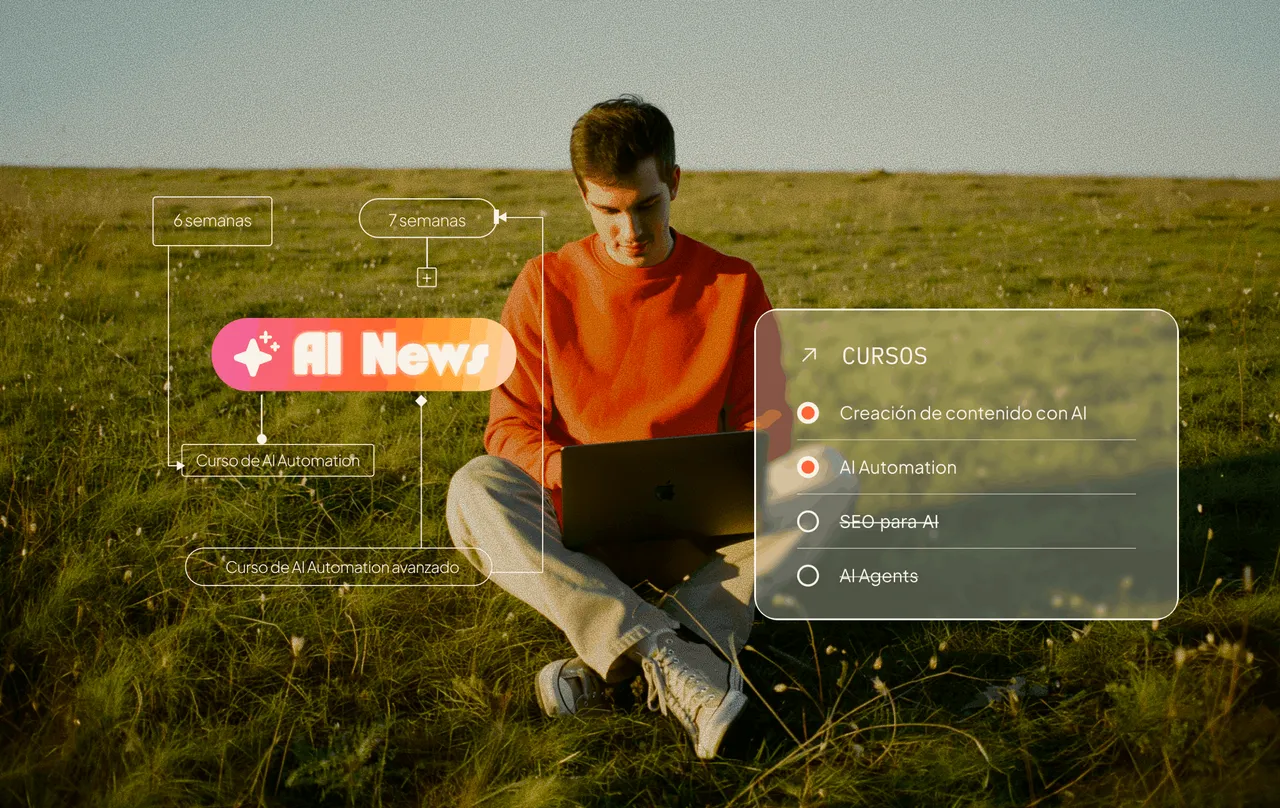The image size is (1280, 808).
Task: Toggle the 'AI Automation' radio button
Action: click(x=808, y=467)
